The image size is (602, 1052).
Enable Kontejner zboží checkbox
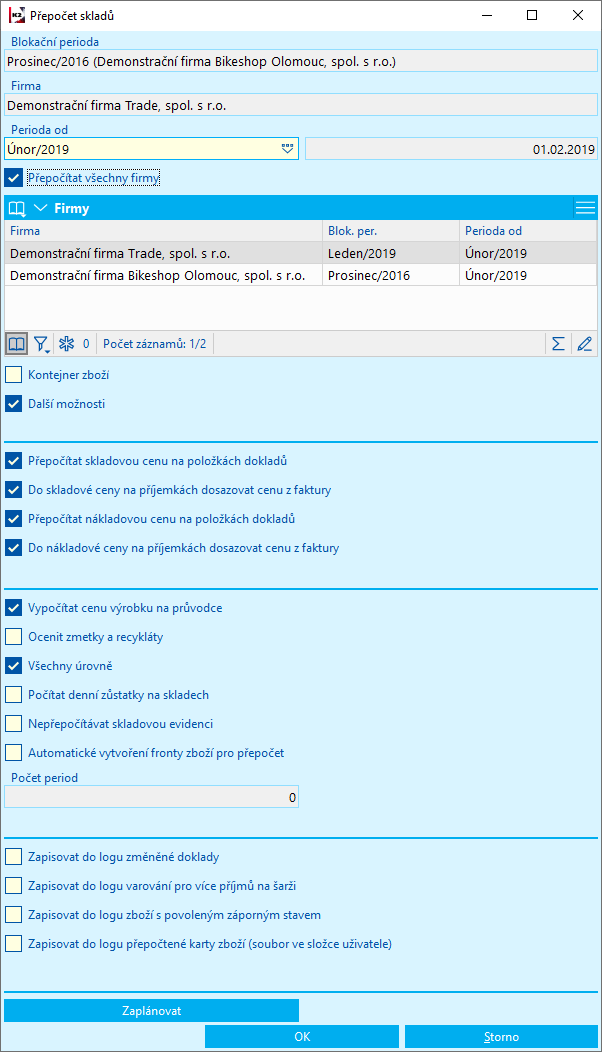point(13,375)
